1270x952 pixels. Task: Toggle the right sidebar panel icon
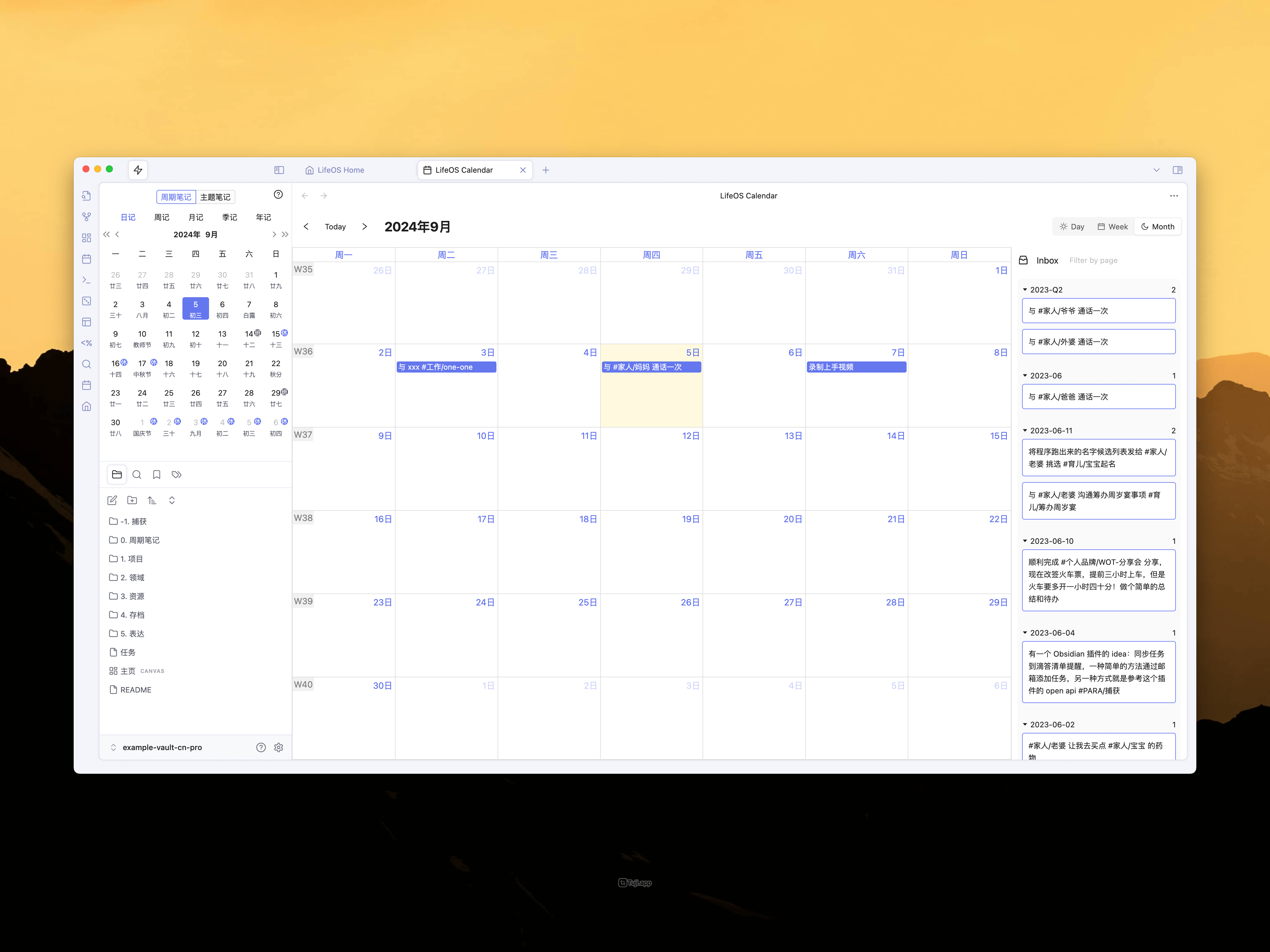point(1177,170)
